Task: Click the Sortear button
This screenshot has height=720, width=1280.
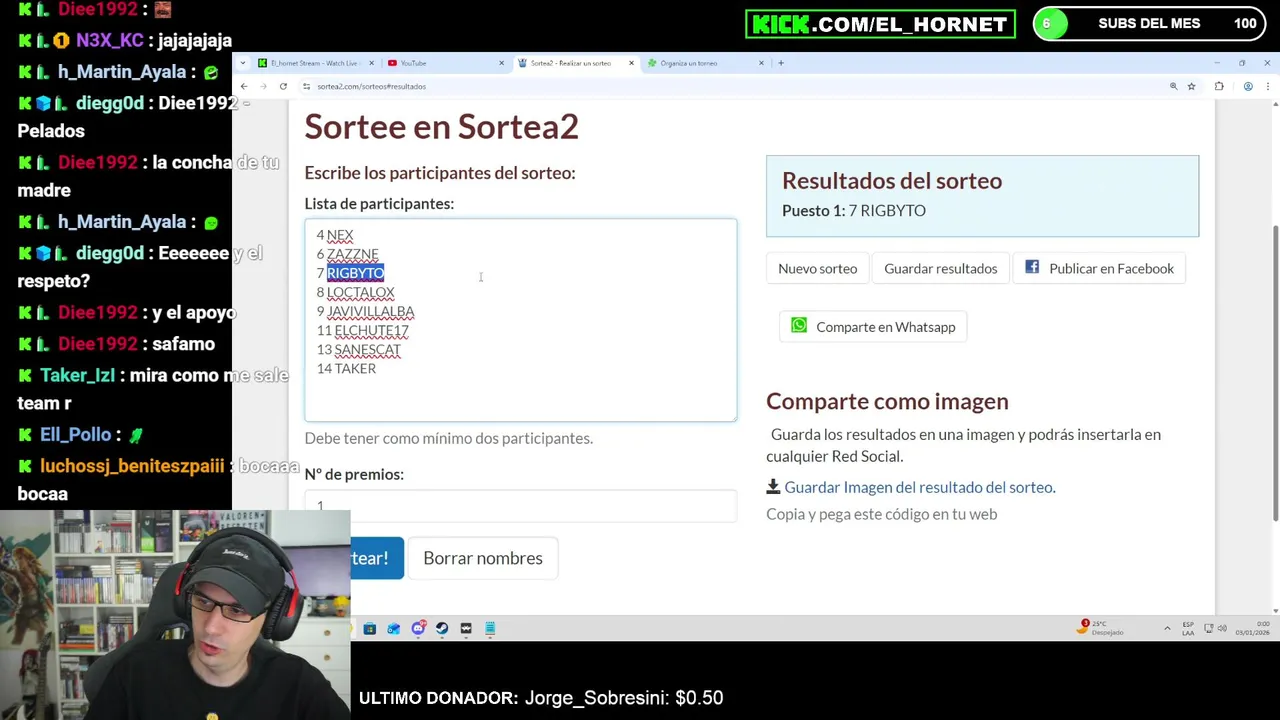Action: 377,558
